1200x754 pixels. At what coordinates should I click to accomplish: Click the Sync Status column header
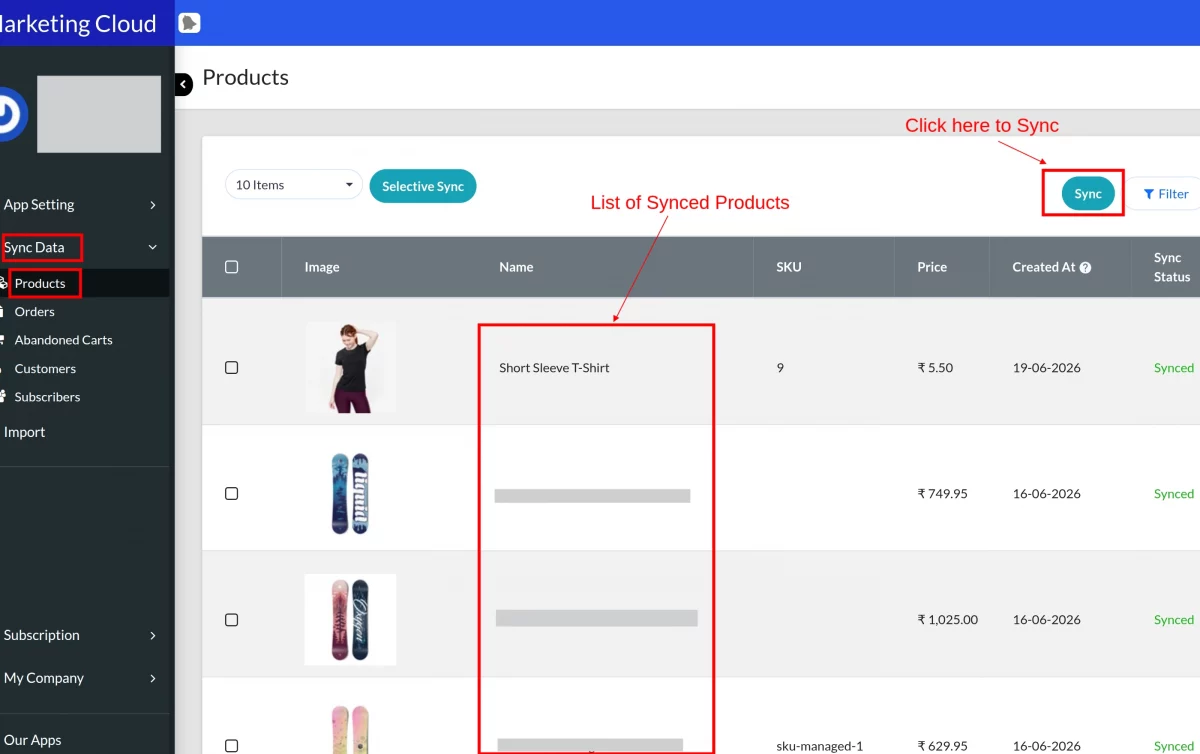[x=1172, y=267]
